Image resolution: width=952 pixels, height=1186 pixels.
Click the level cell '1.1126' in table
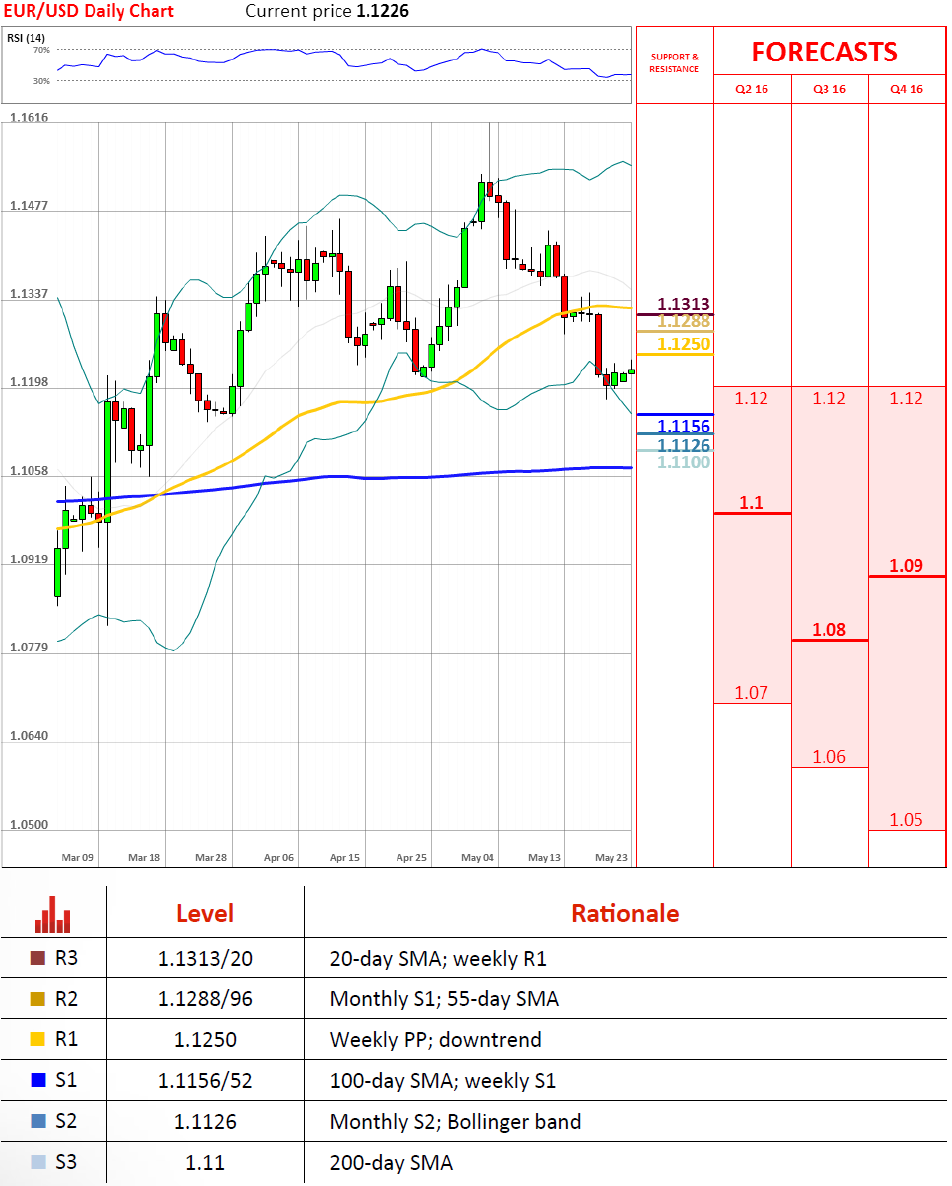(205, 1122)
